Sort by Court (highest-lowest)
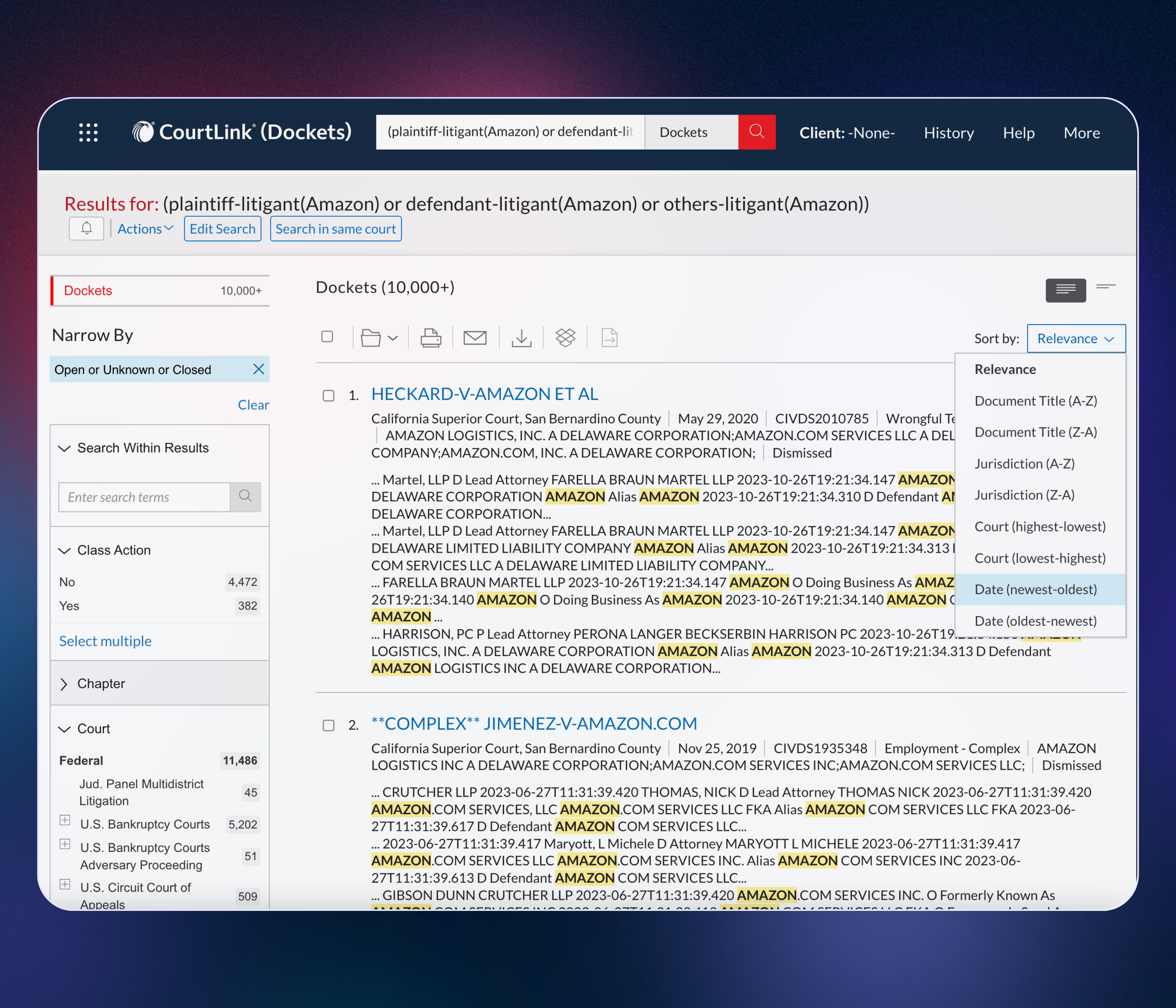1176x1008 pixels. (1040, 526)
